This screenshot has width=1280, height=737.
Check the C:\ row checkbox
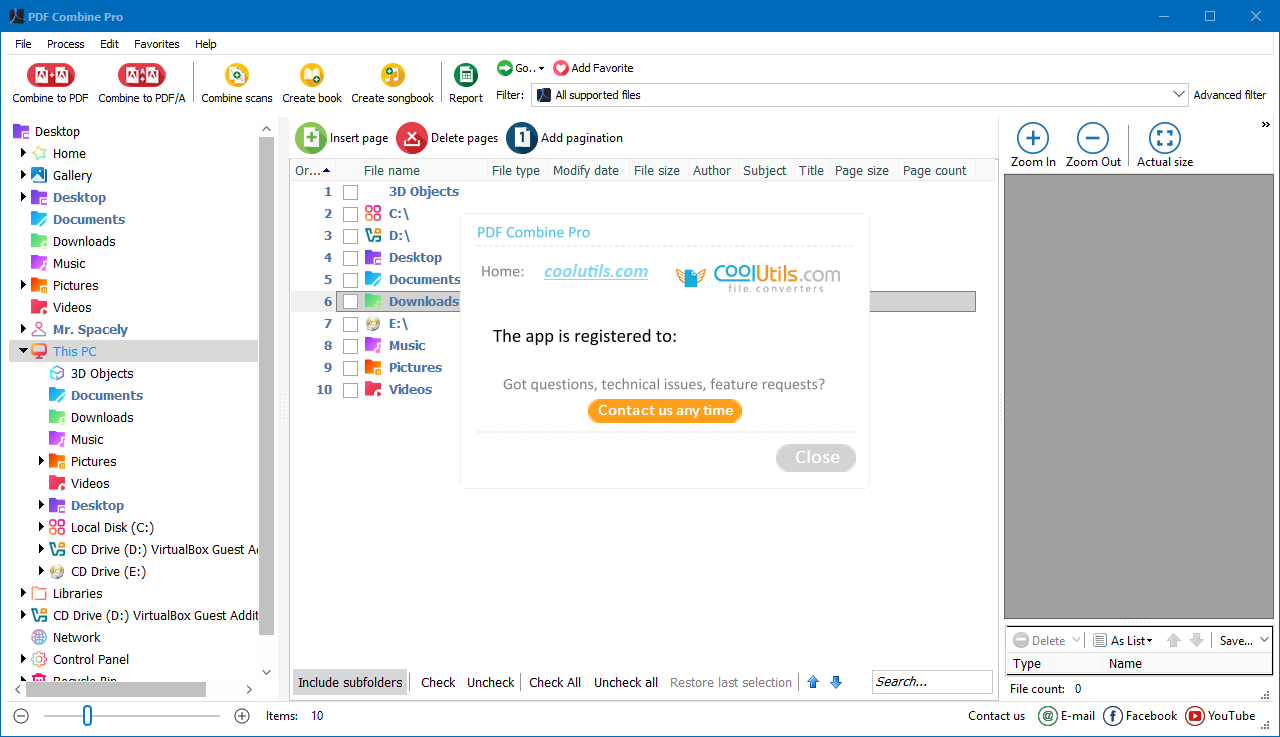pos(350,214)
